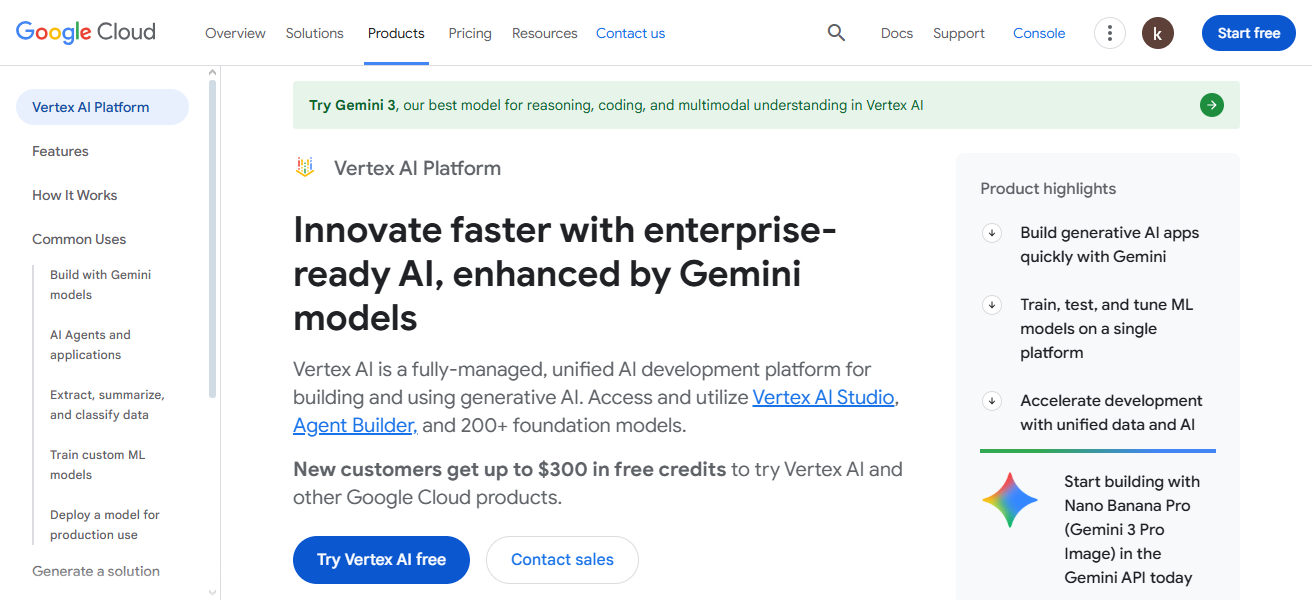
Task: Open the three-dot overflow menu
Action: click(1109, 32)
